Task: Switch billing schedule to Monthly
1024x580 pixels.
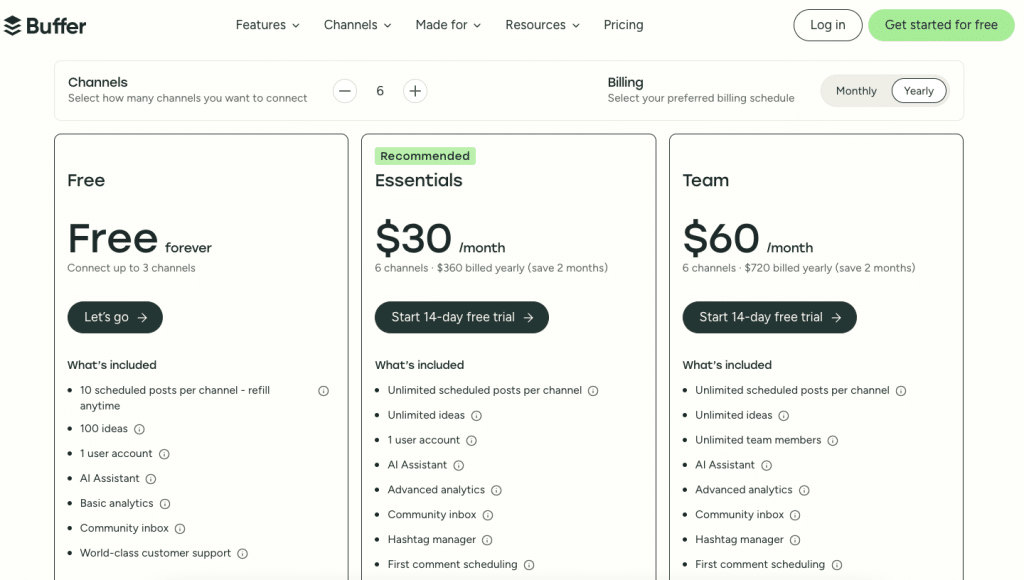Action: click(x=856, y=90)
